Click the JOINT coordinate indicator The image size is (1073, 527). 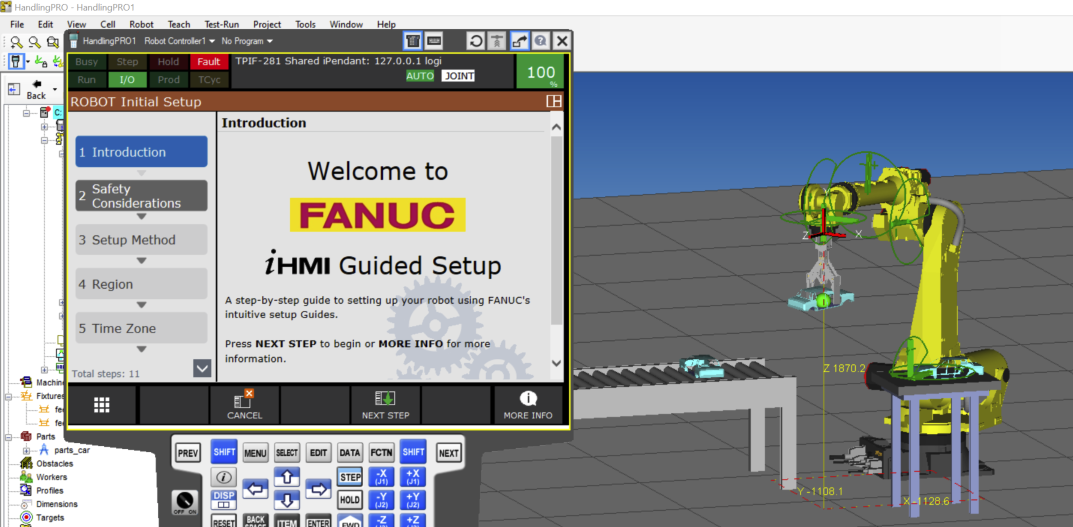click(x=458, y=76)
